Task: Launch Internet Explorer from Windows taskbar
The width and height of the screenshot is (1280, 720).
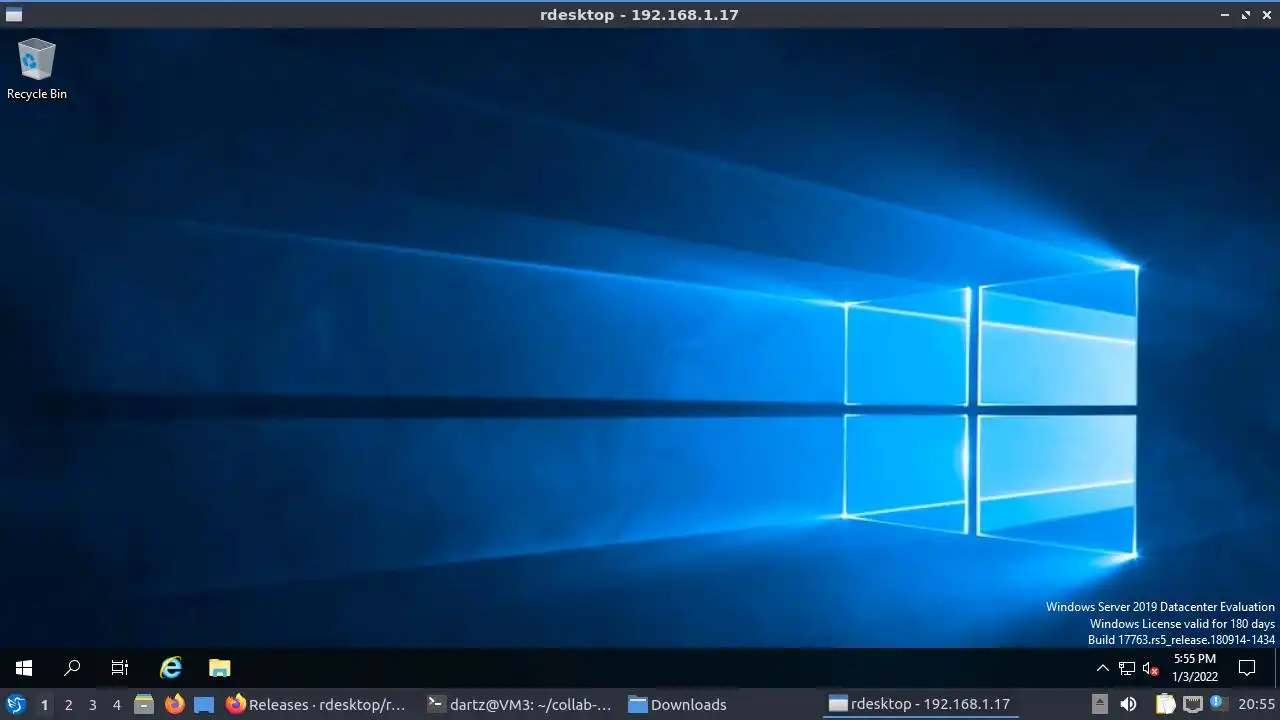Action: pos(171,668)
